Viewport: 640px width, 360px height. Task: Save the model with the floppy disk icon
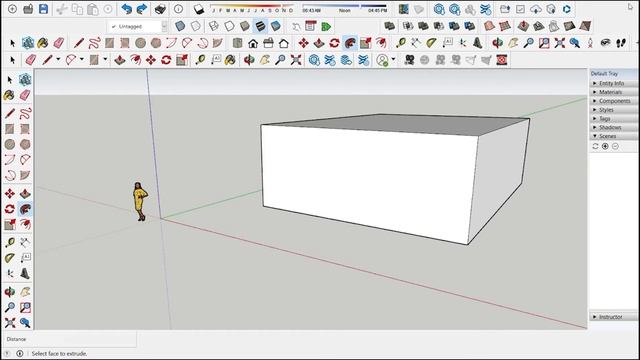tap(43, 9)
